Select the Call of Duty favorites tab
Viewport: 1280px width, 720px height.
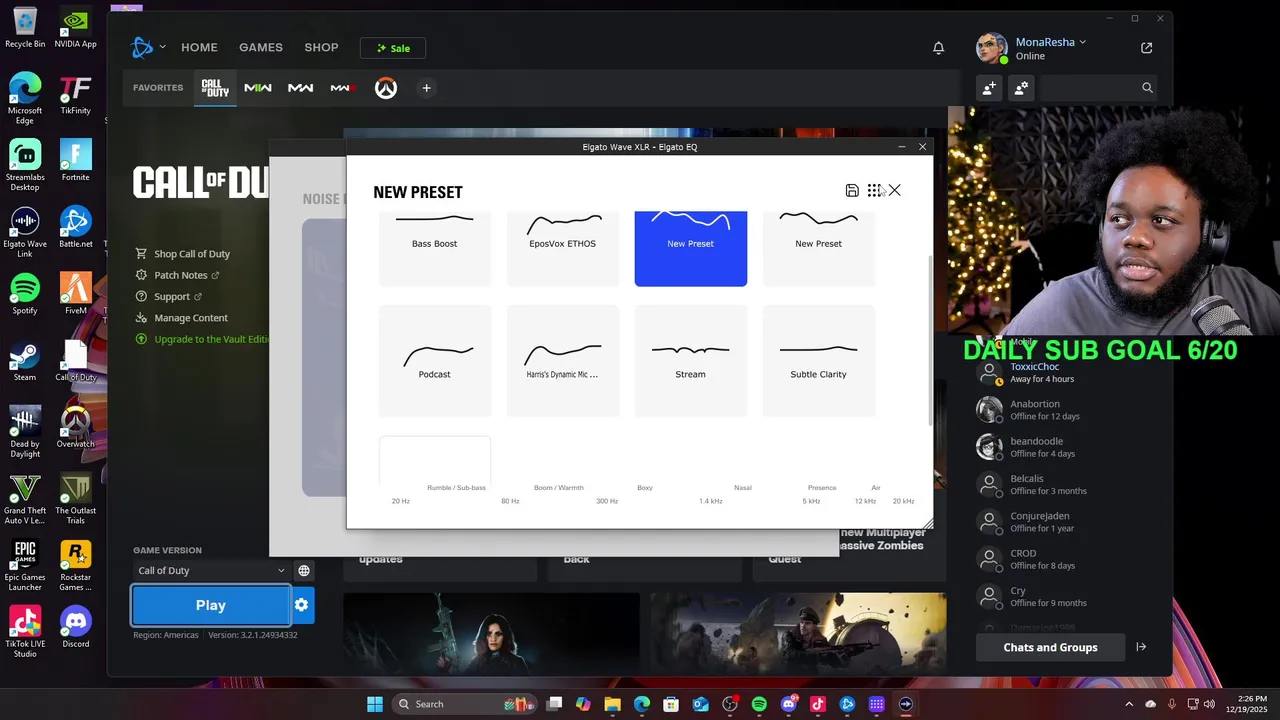point(215,88)
